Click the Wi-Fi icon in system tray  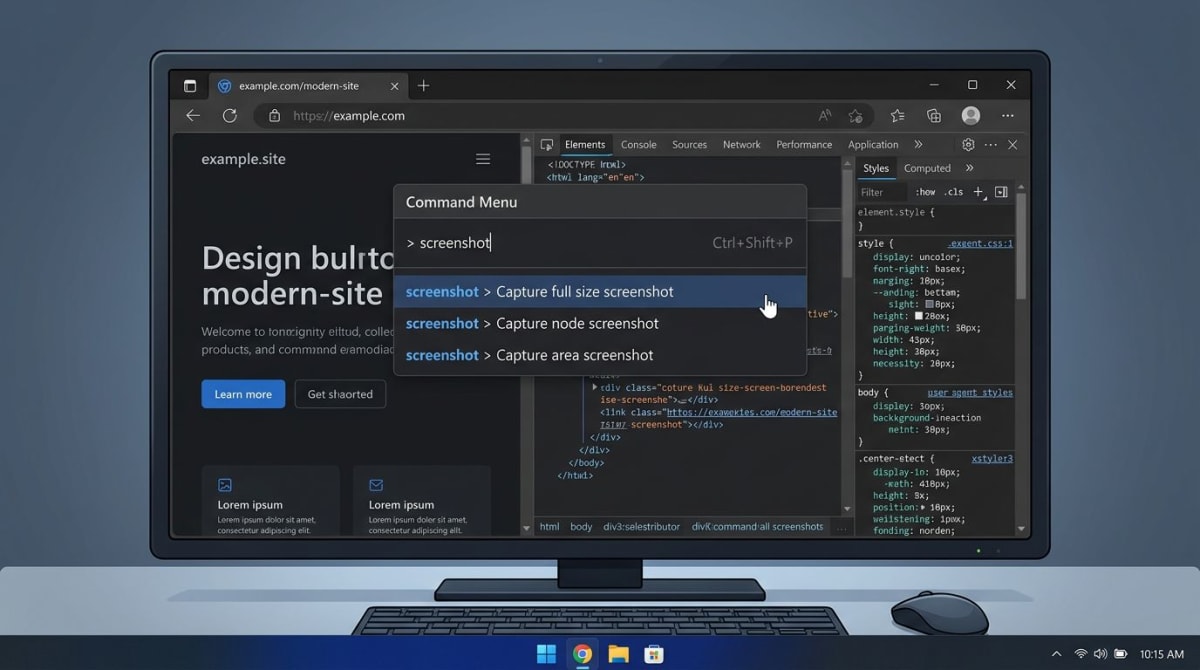(x=1081, y=654)
